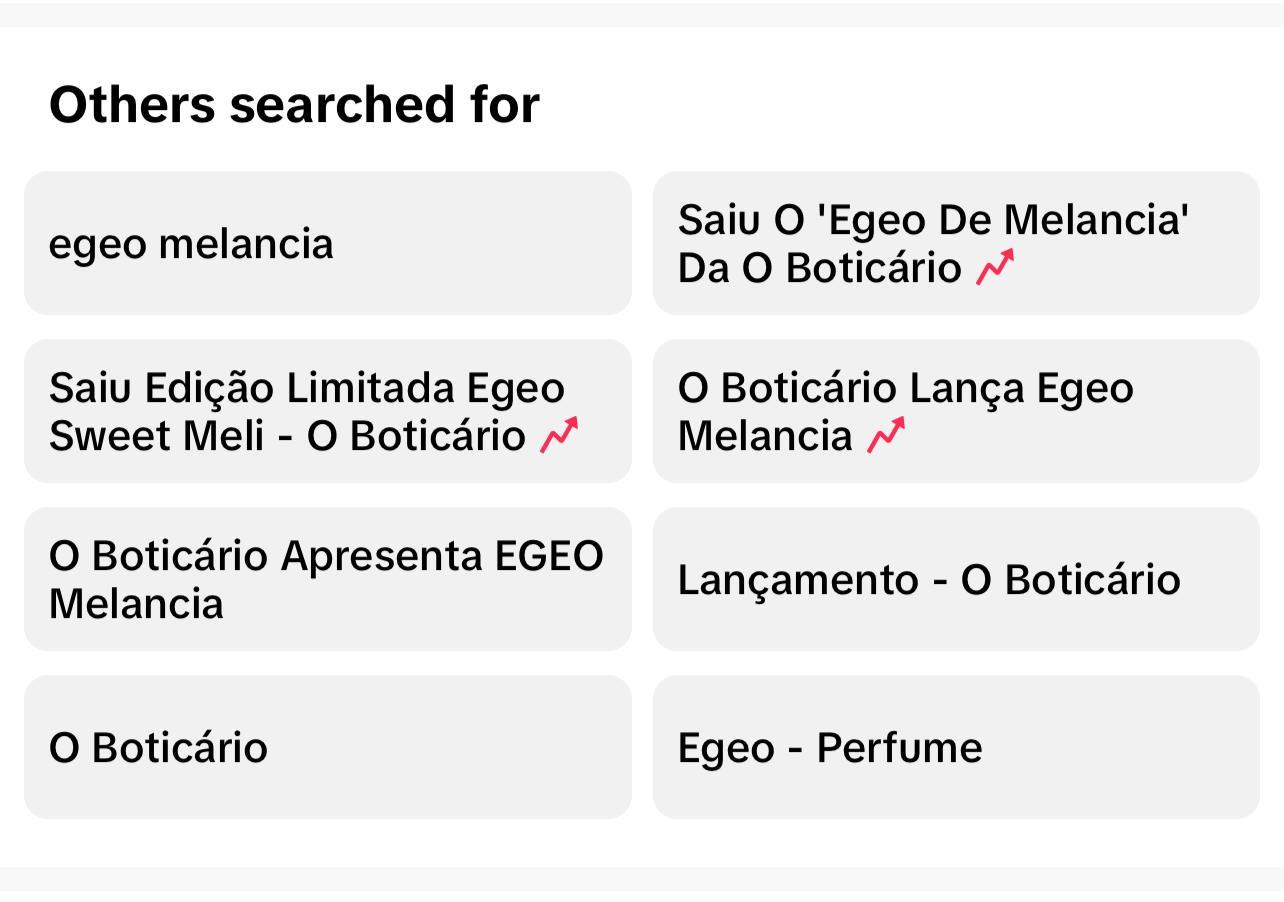Select 'Saiu Edição Limitada Egeo Sweet Meli' chip

click(x=328, y=411)
